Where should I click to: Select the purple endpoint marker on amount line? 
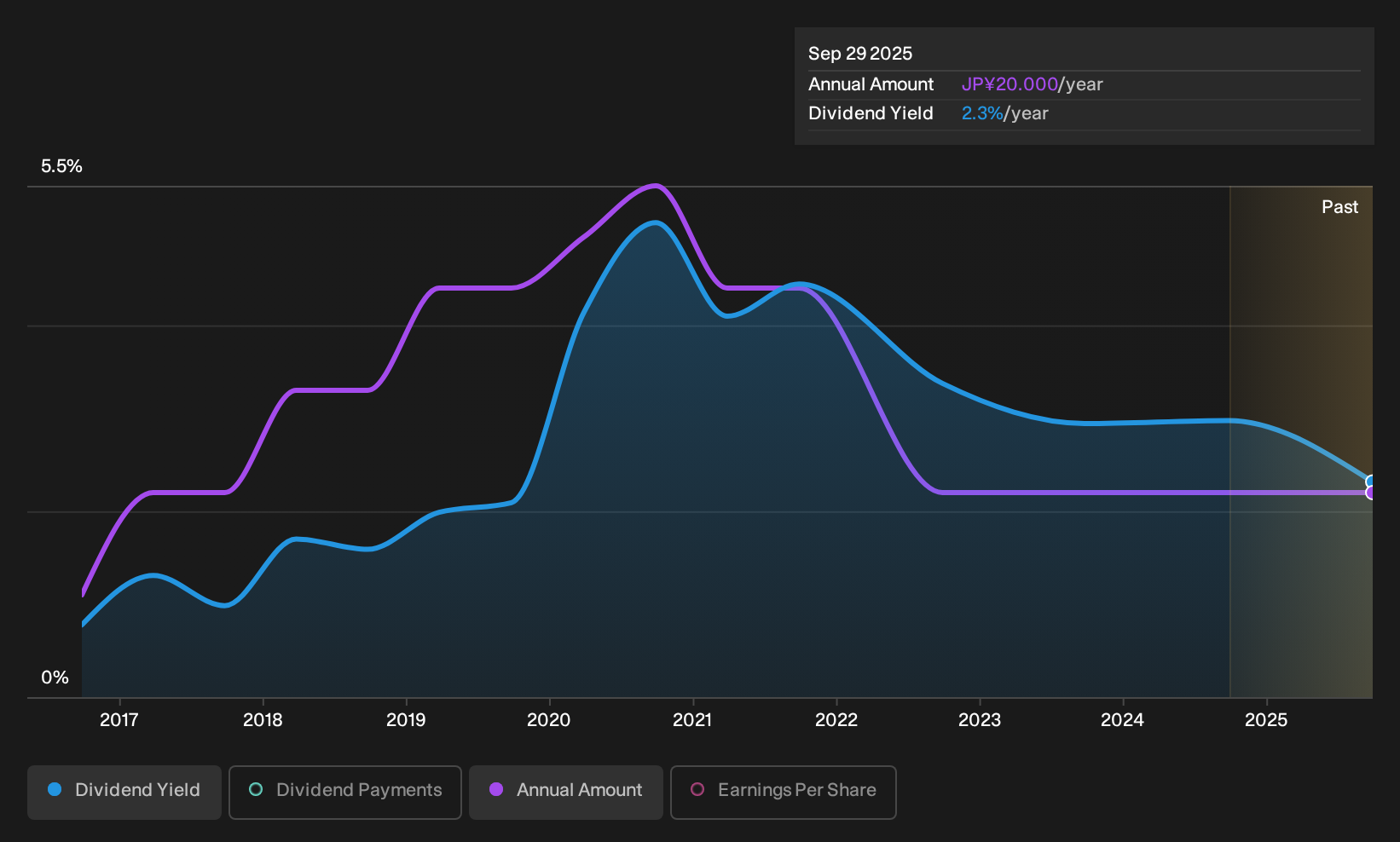(1370, 493)
